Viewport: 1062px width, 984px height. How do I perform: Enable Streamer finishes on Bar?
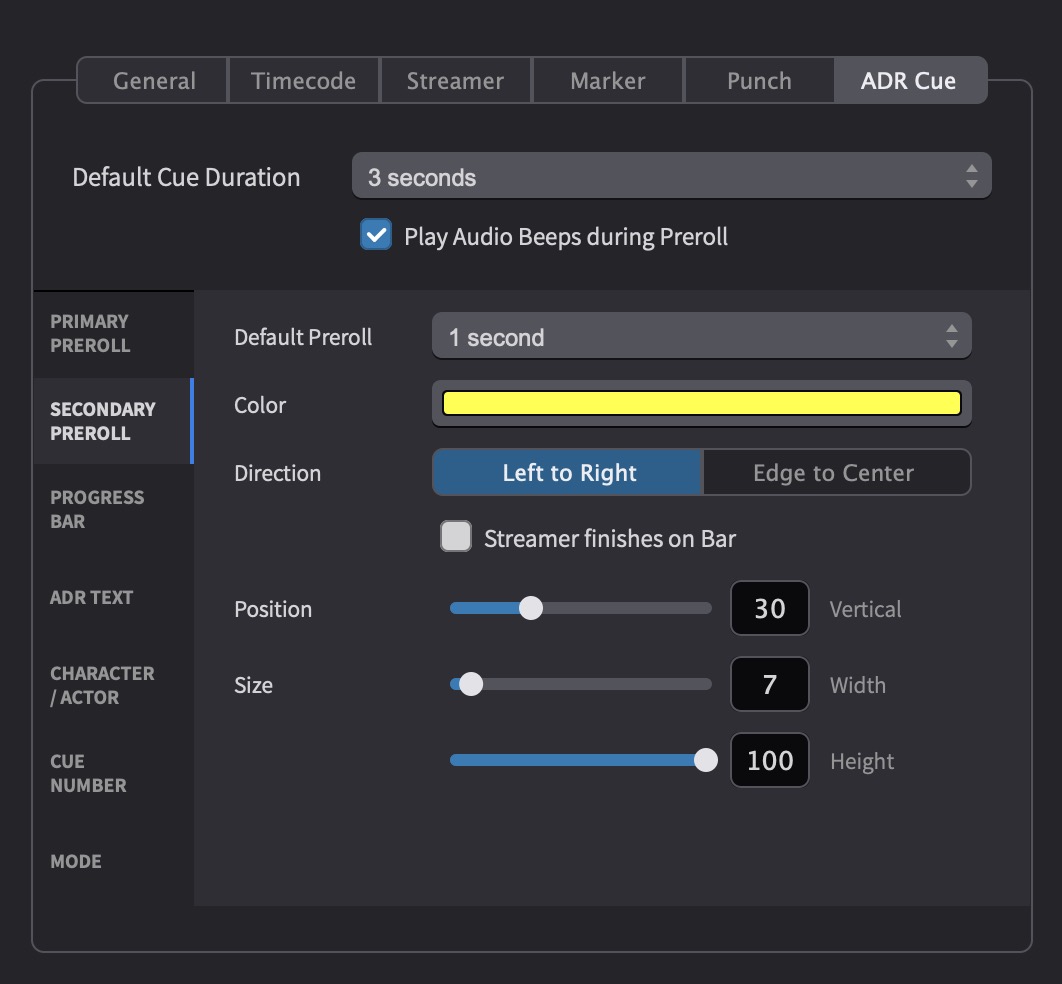coord(455,536)
